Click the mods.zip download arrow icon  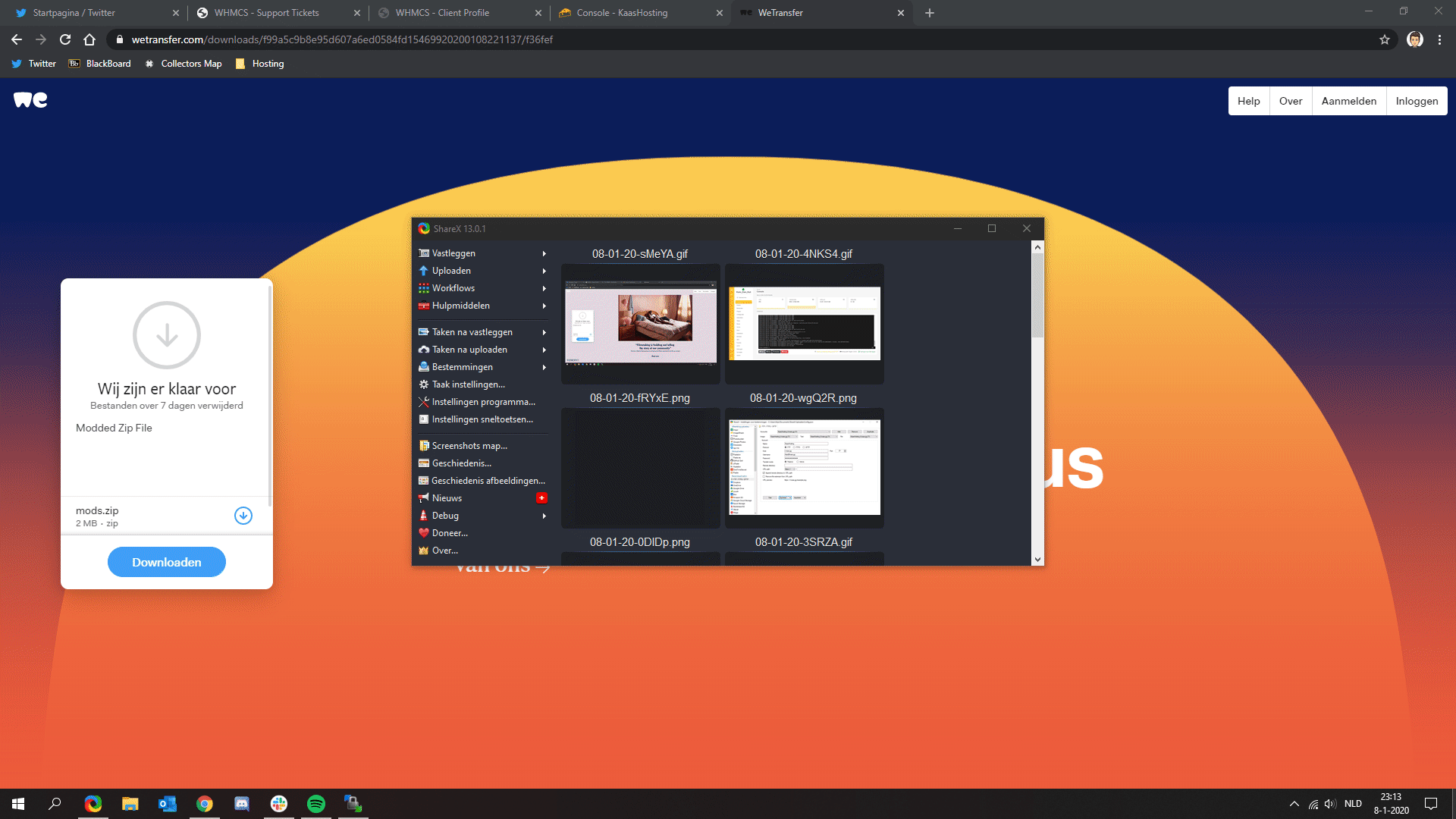coord(243,516)
